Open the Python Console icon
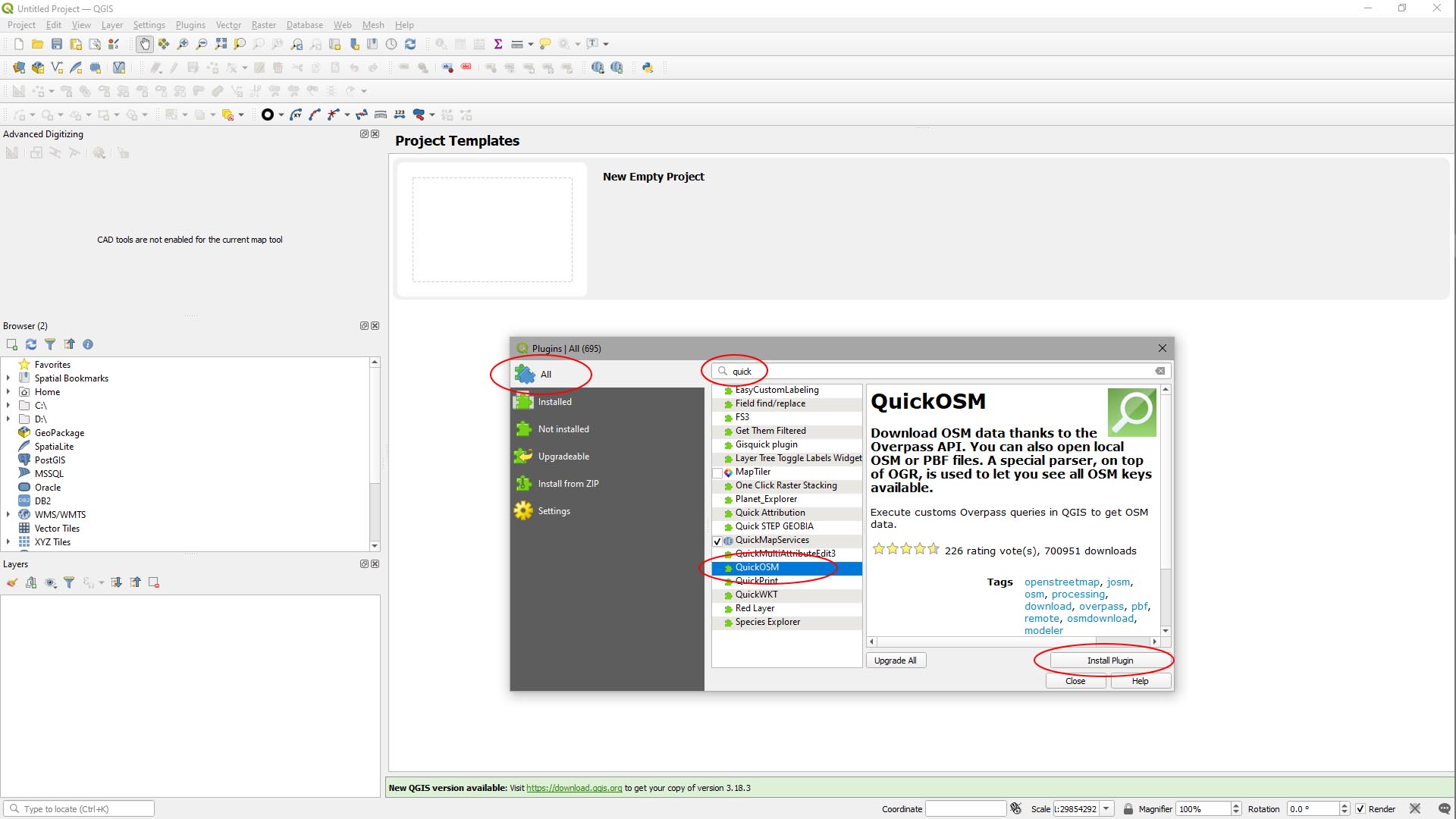This screenshot has width=1456, height=819. coord(648,67)
